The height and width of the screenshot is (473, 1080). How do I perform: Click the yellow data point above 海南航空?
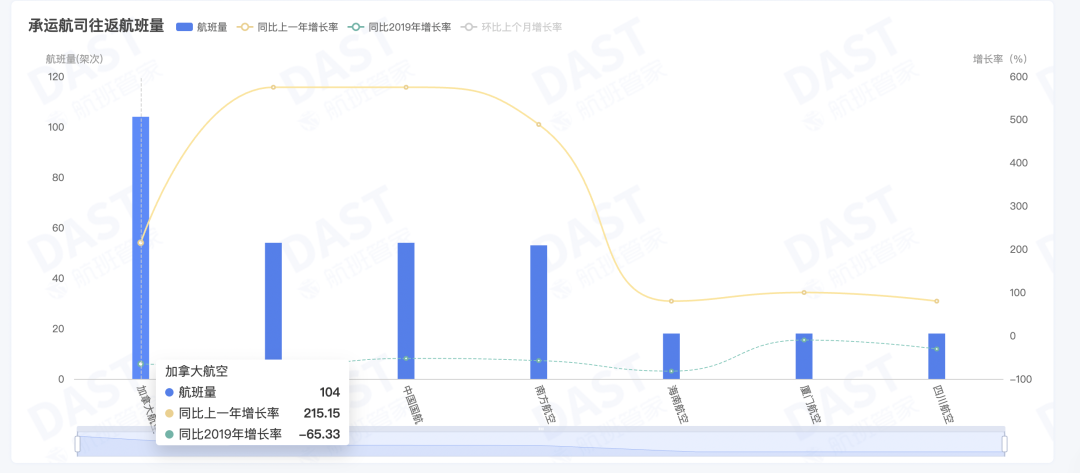[671, 301]
